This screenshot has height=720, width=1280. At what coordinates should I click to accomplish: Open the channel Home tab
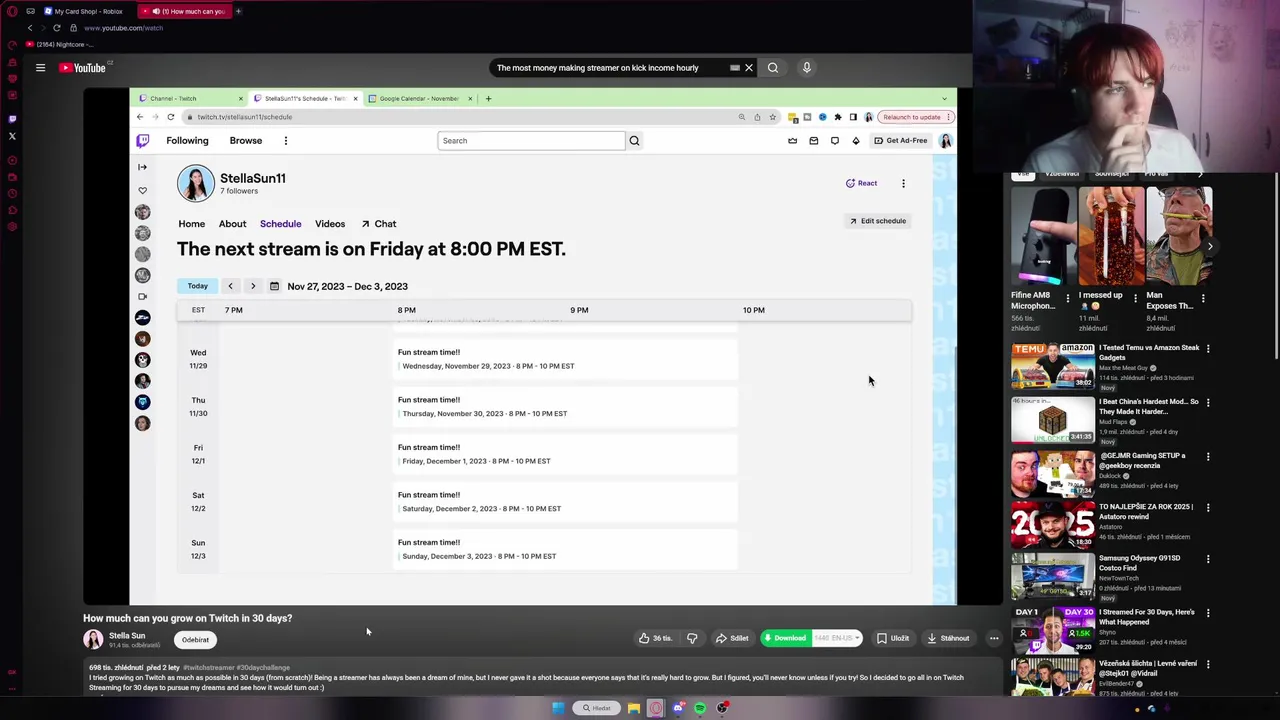tap(191, 224)
